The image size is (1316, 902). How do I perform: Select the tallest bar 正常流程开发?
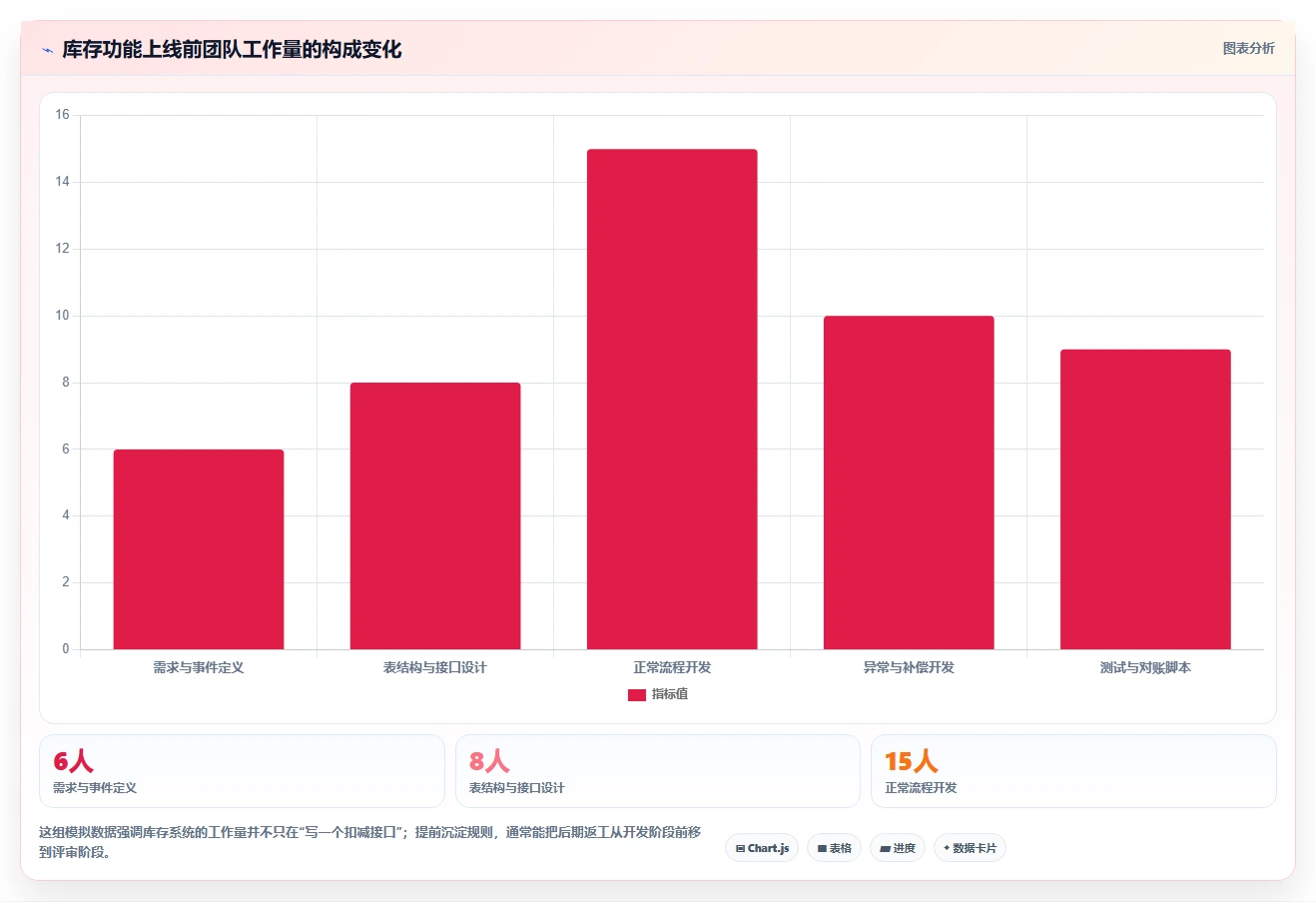[x=672, y=400]
